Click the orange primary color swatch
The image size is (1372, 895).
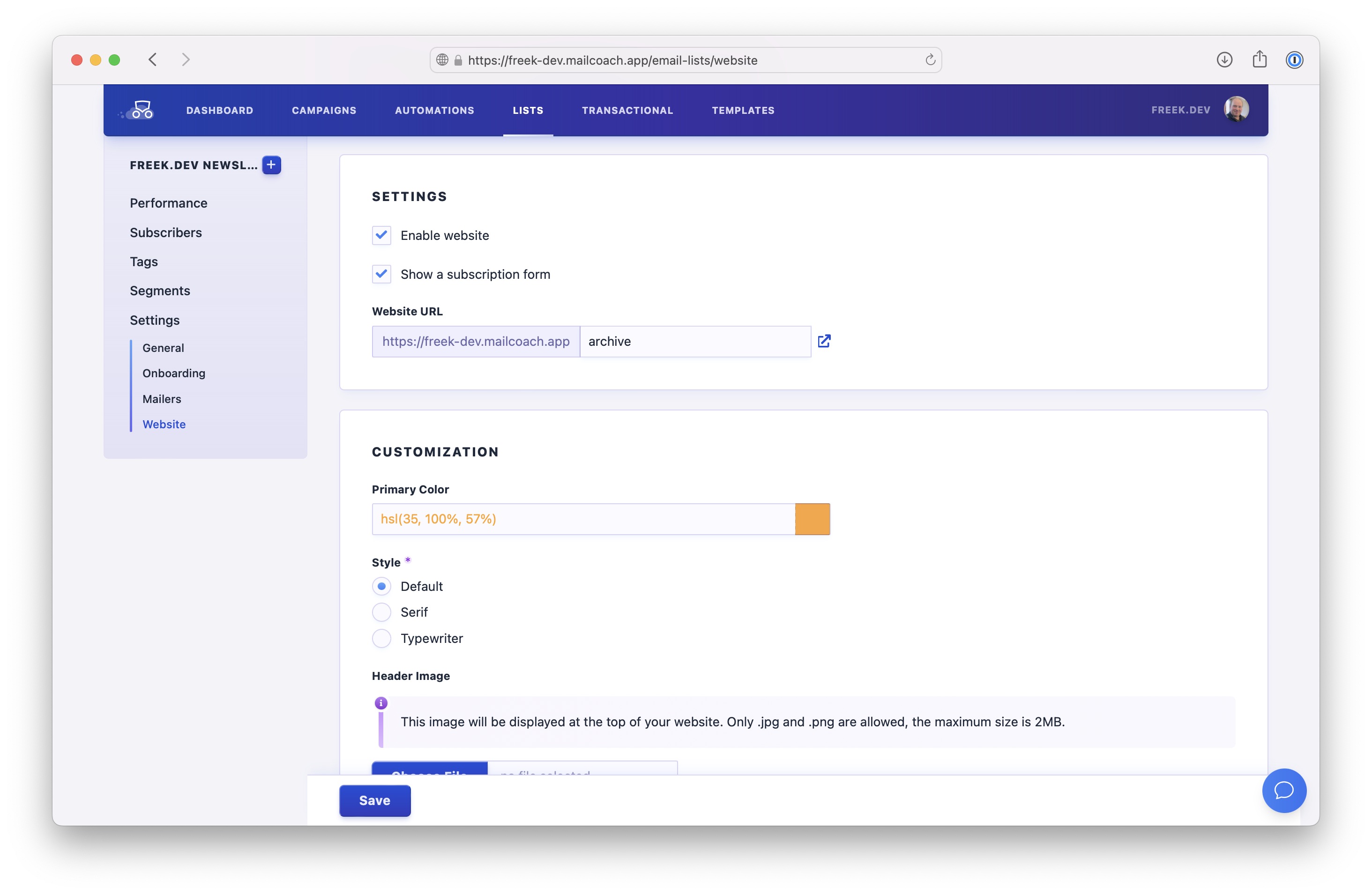(812, 519)
